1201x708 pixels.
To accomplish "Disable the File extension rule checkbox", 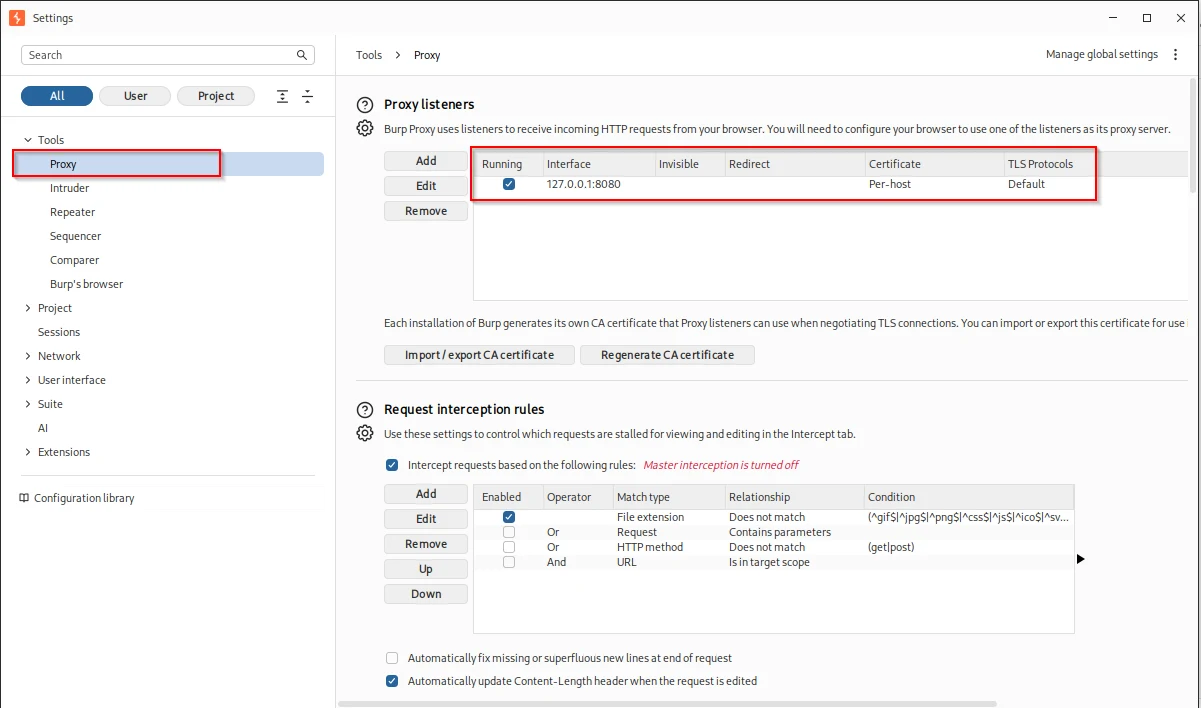I will point(509,517).
